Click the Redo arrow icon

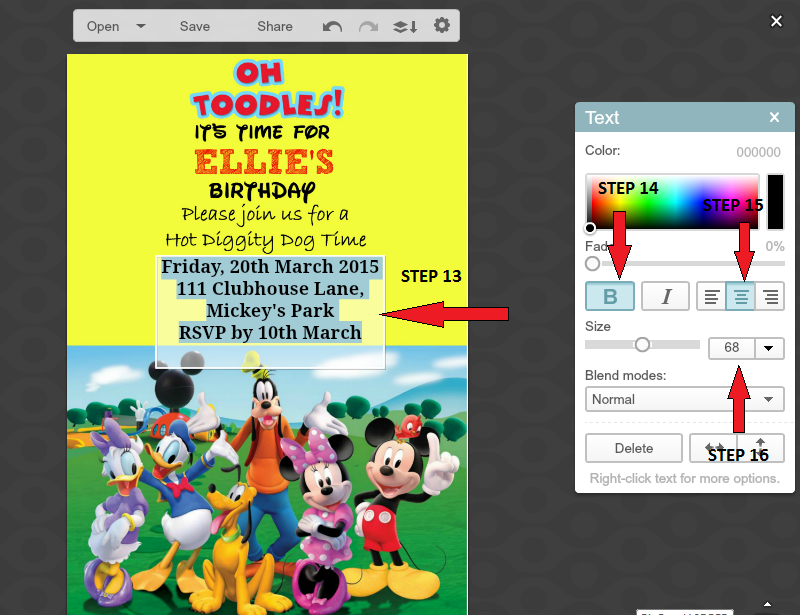point(368,26)
